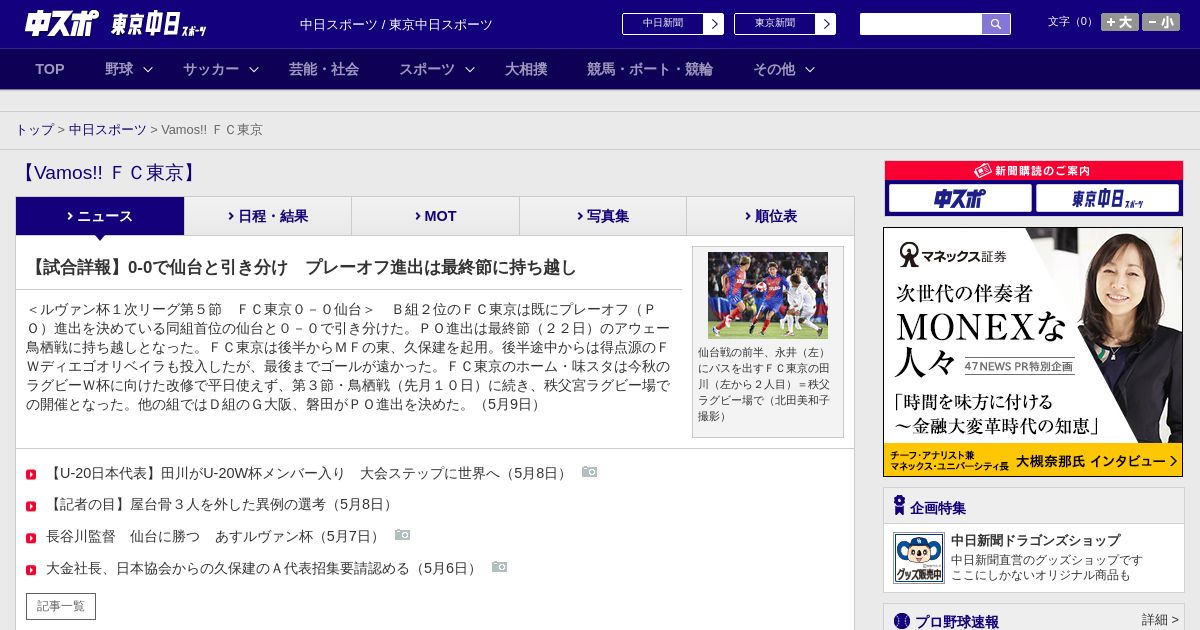Click 中日スポーツ breadcrumb link

(107, 130)
